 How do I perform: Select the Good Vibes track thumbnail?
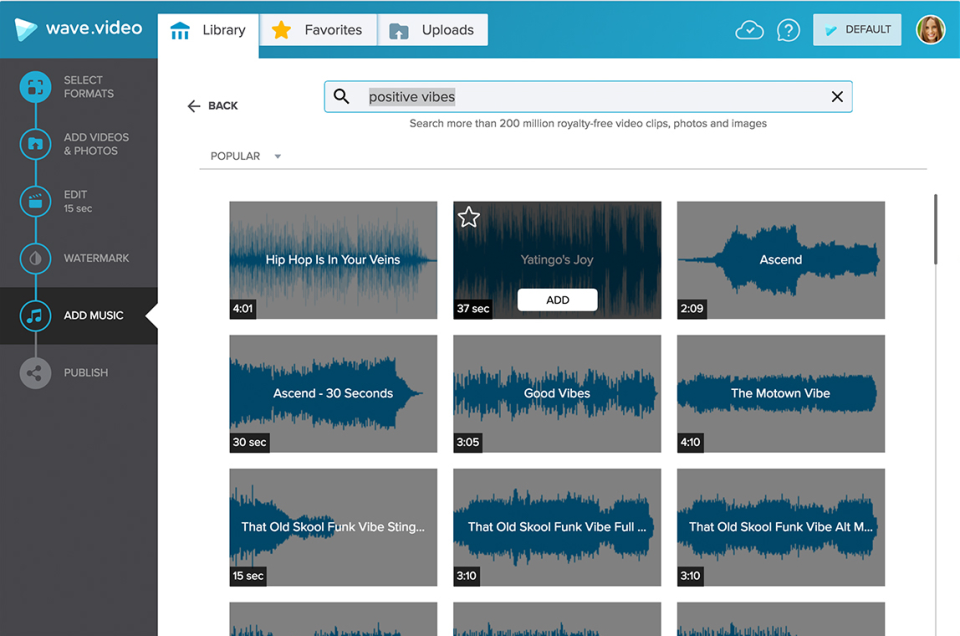[557, 393]
